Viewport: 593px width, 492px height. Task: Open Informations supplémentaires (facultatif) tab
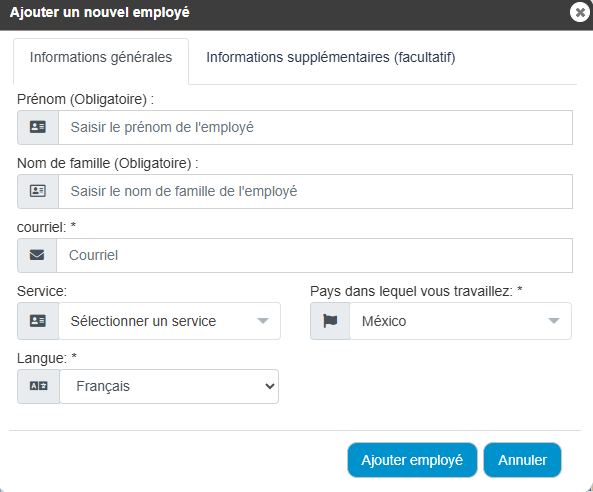(331, 57)
